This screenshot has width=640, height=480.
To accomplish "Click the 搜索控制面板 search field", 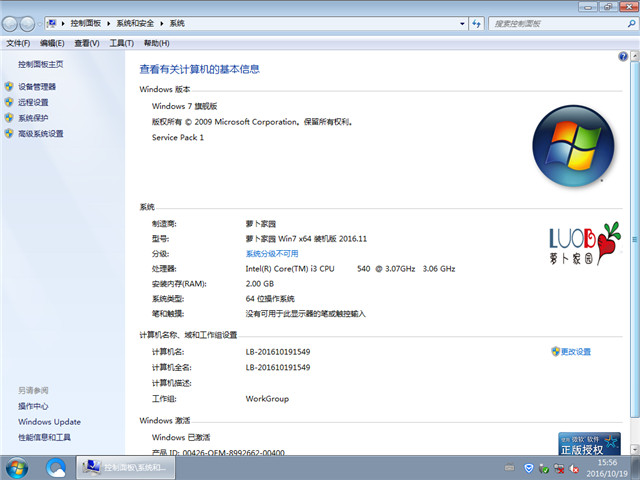I will [558, 24].
